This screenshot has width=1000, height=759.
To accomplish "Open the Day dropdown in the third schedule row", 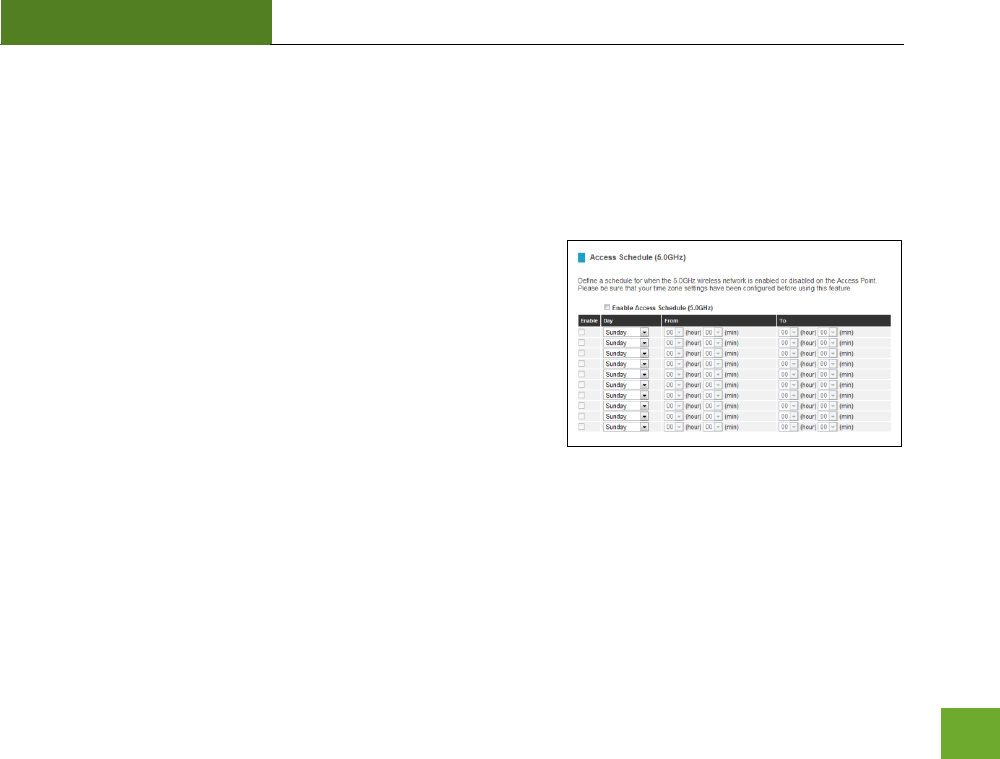I will pyautogui.click(x=626, y=353).
